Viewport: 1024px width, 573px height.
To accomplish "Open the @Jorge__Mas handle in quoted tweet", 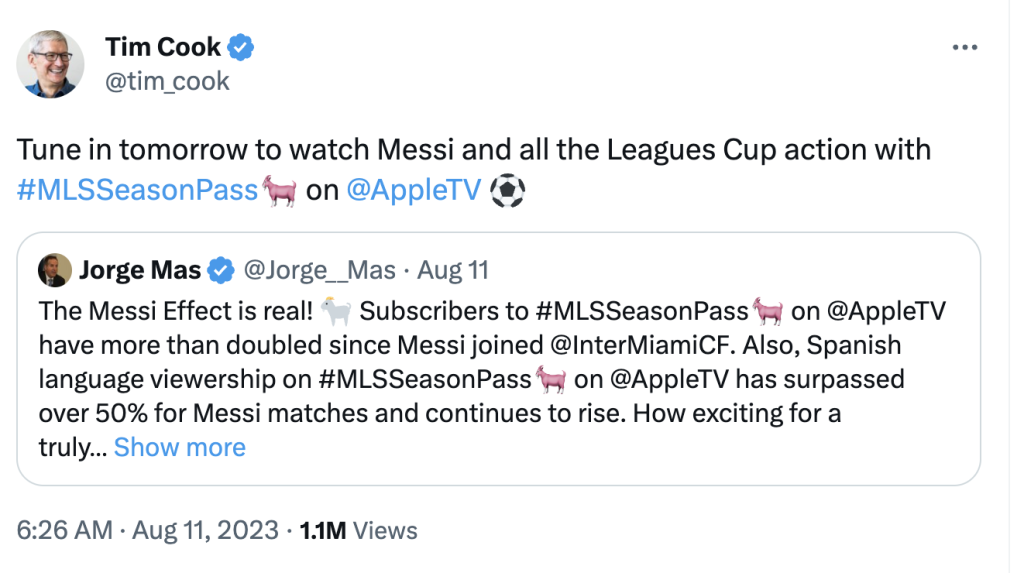I will pos(319,270).
